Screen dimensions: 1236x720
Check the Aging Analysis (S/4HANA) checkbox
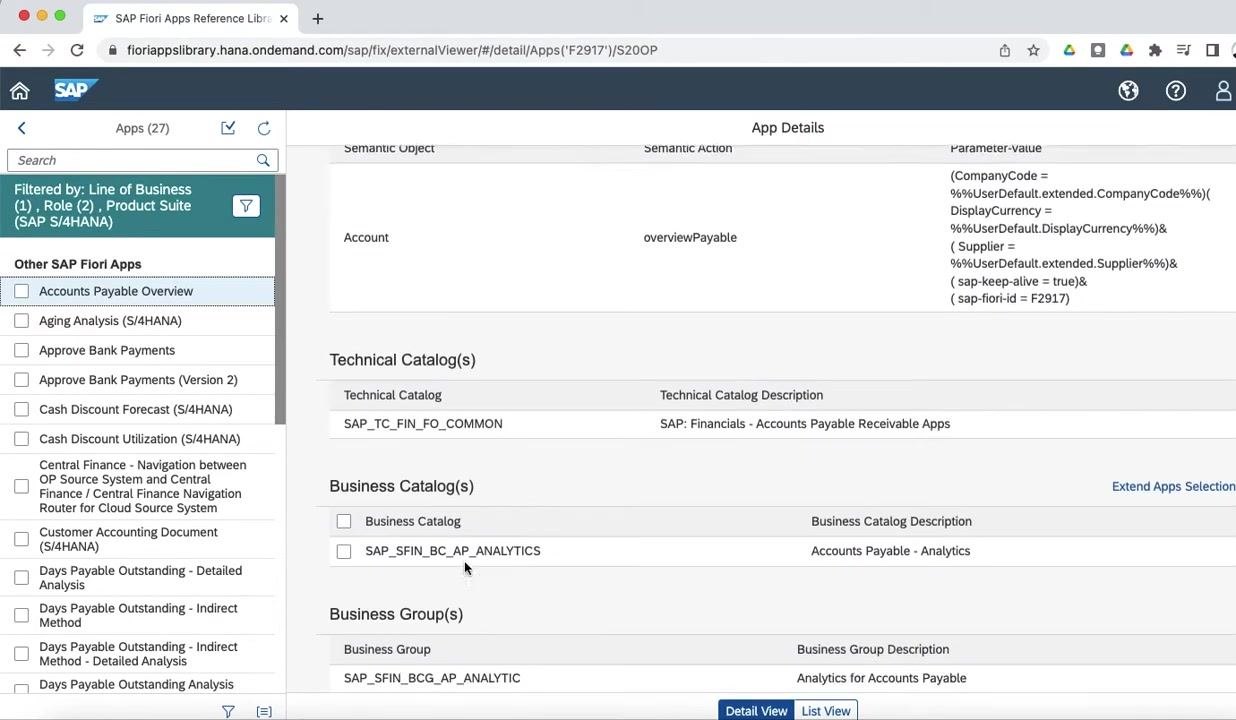pos(22,321)
